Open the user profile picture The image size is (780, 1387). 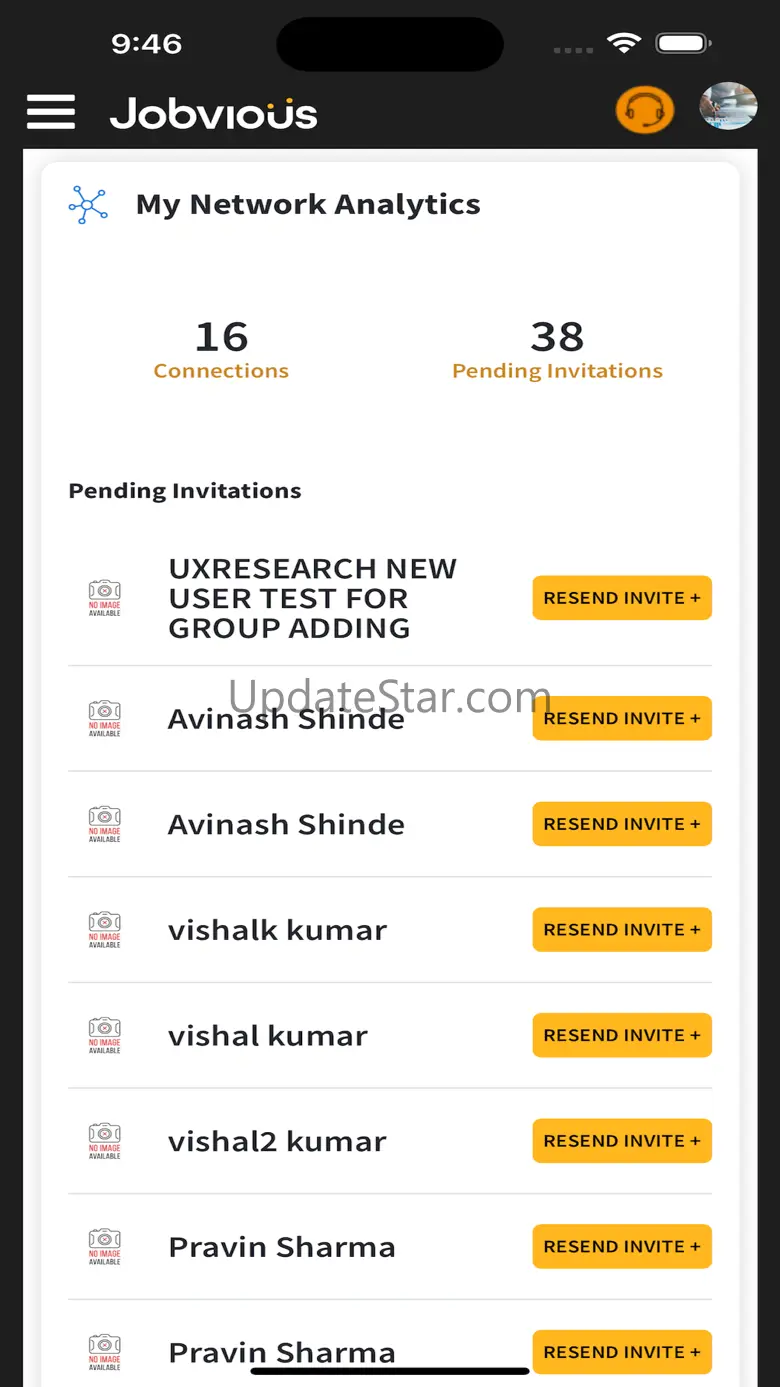point(727,107)
